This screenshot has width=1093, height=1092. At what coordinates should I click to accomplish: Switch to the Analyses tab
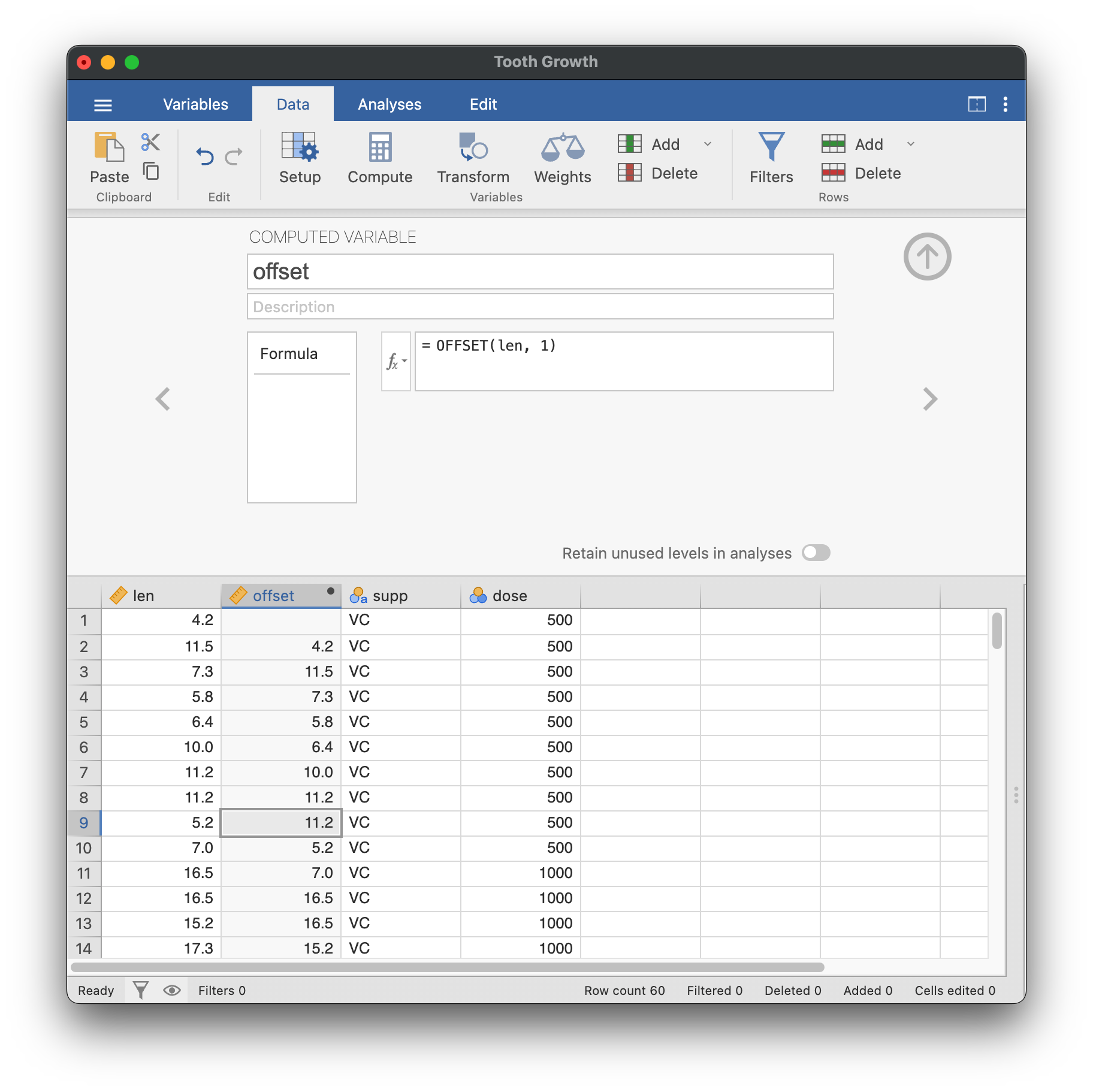tap(390, 104)
